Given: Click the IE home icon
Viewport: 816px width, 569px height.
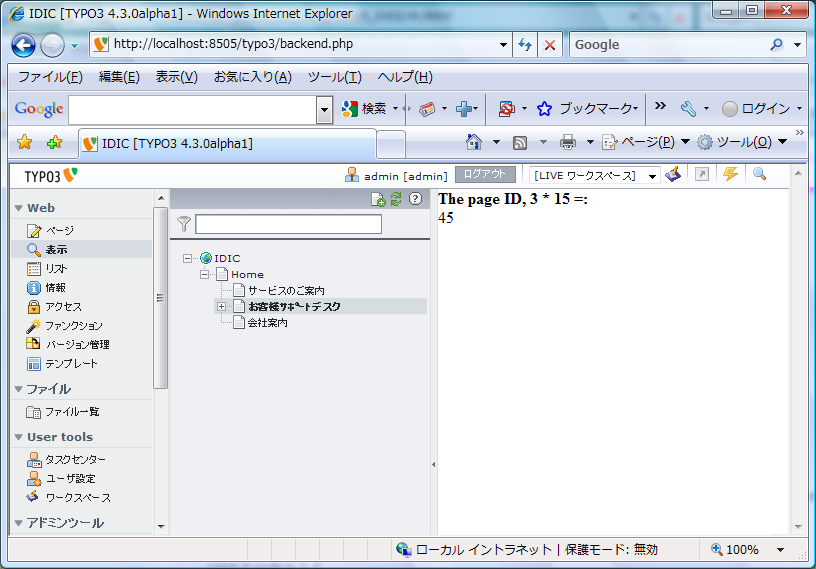Looking at the screenshot, I should point(474,142).
